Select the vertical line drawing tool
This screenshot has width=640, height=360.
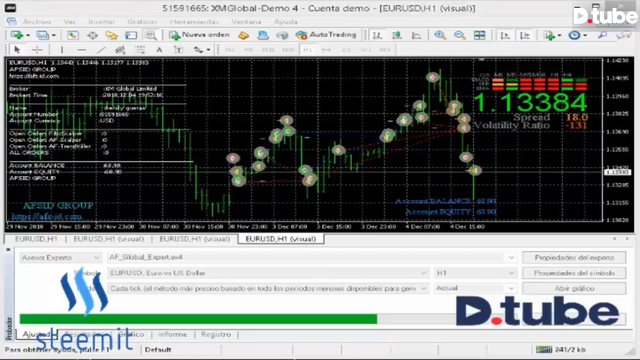62,50
